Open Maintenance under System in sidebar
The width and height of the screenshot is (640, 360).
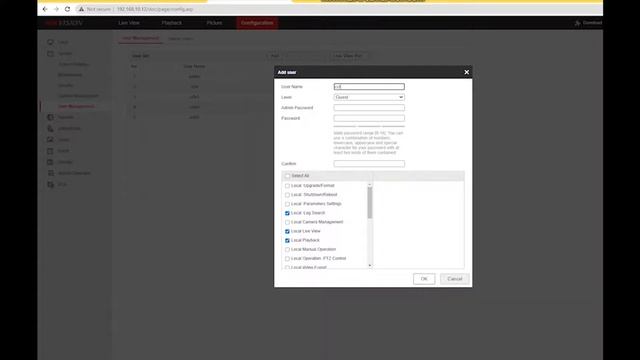(70, 75)
